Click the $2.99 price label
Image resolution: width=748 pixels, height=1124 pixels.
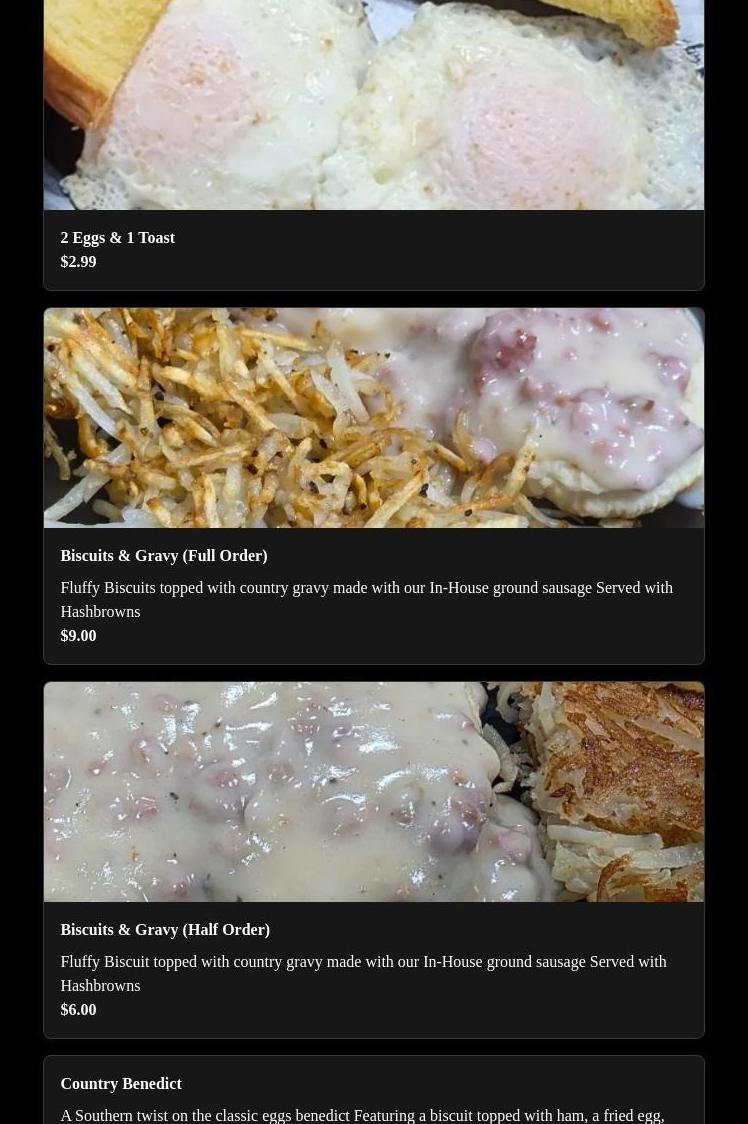tap(78, 262)
